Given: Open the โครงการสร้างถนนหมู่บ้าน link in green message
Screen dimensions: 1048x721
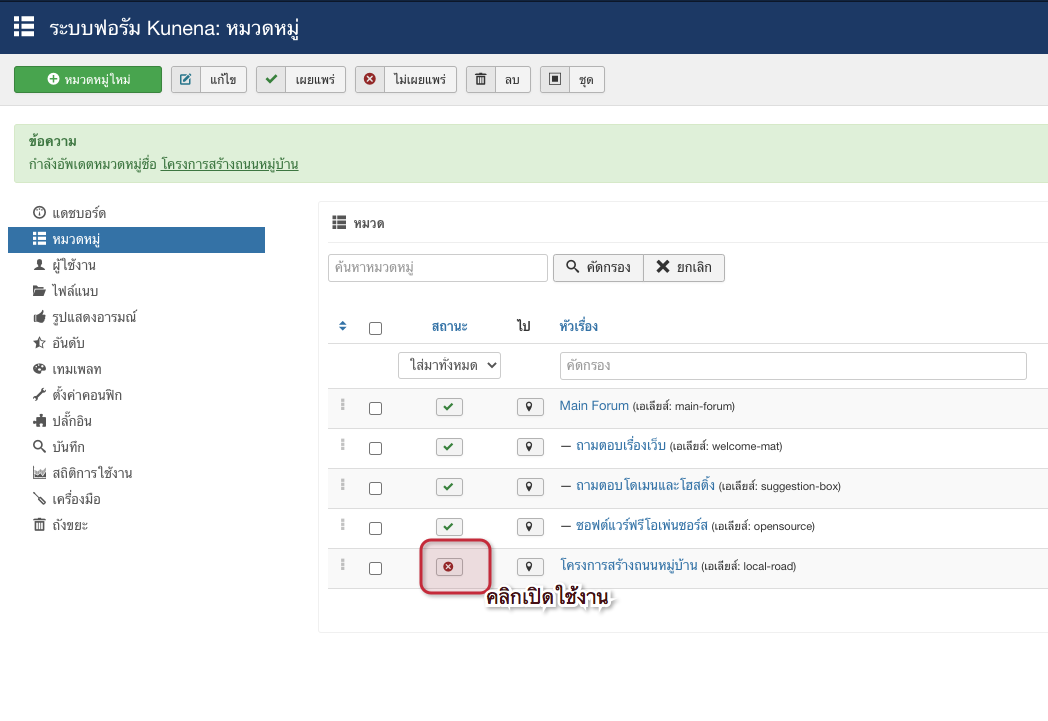Looking at the screenshot, I should pos(229,164).
